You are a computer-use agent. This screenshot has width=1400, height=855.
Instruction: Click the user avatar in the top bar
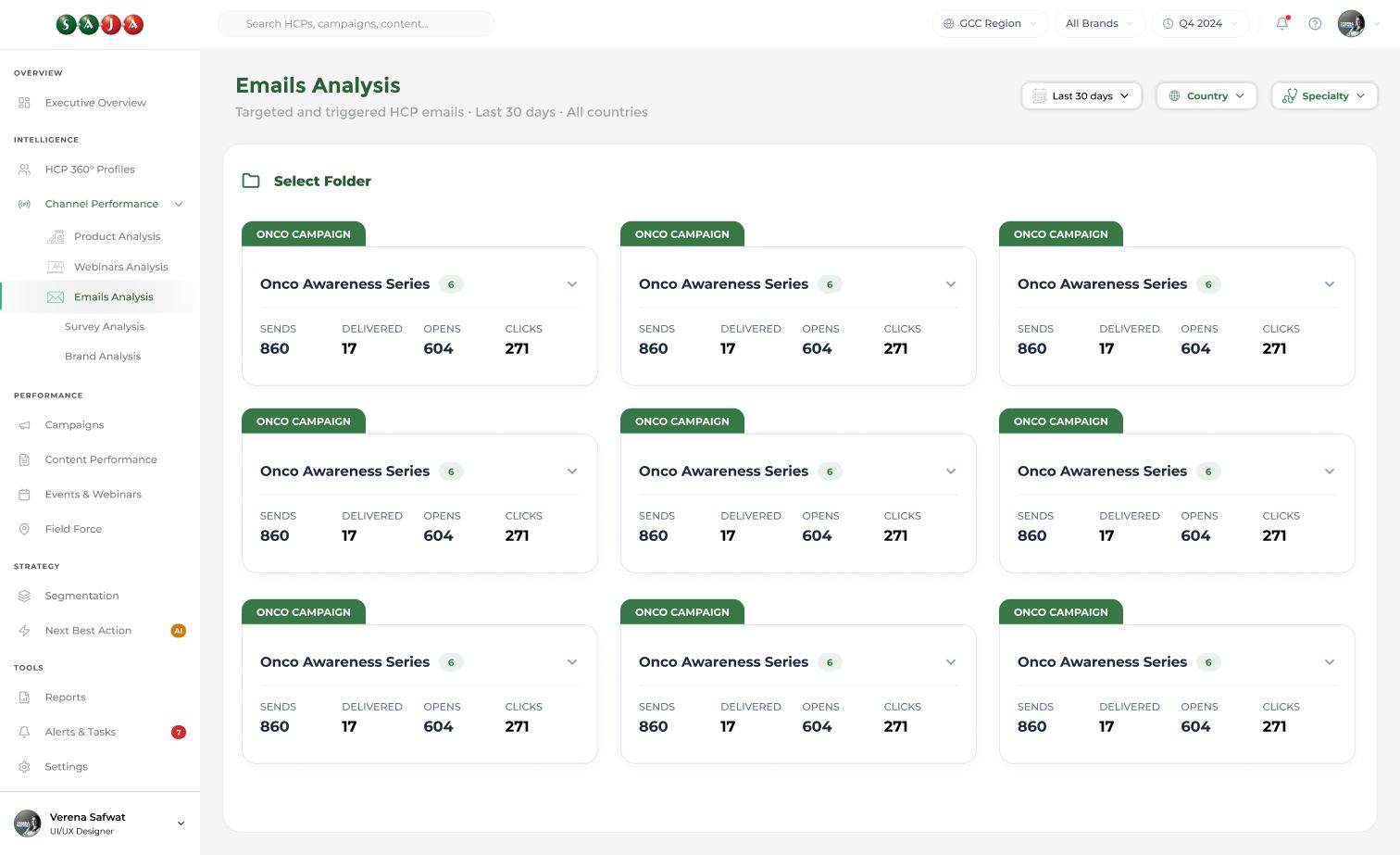click(x=1351, y=23)
